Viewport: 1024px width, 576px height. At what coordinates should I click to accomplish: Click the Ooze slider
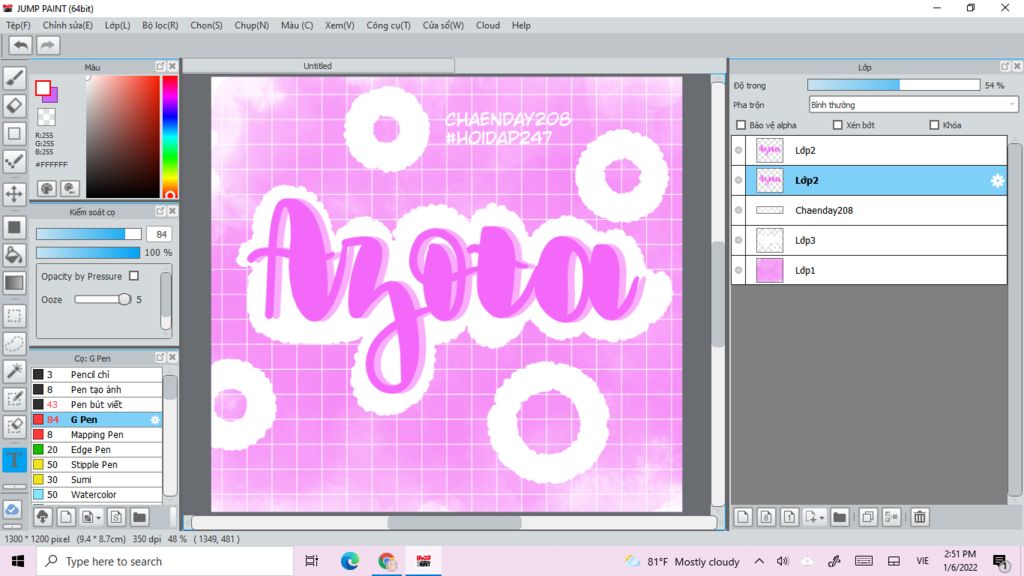click(103, 299)
